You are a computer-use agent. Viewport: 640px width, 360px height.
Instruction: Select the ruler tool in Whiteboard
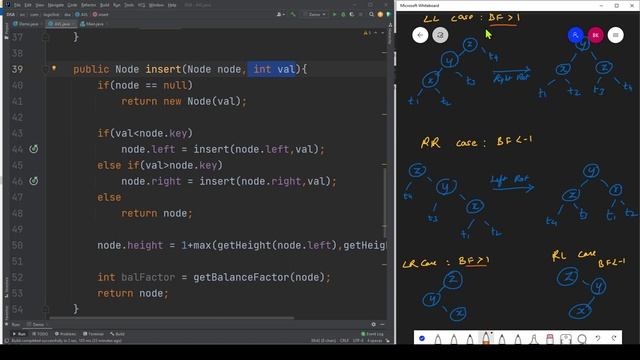[566, 338]
